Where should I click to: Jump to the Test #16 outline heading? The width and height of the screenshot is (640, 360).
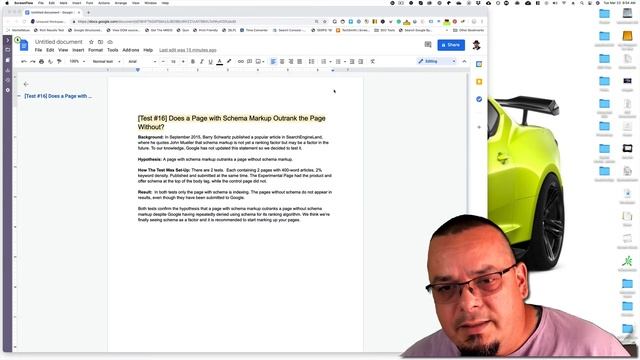coord(58,96)
